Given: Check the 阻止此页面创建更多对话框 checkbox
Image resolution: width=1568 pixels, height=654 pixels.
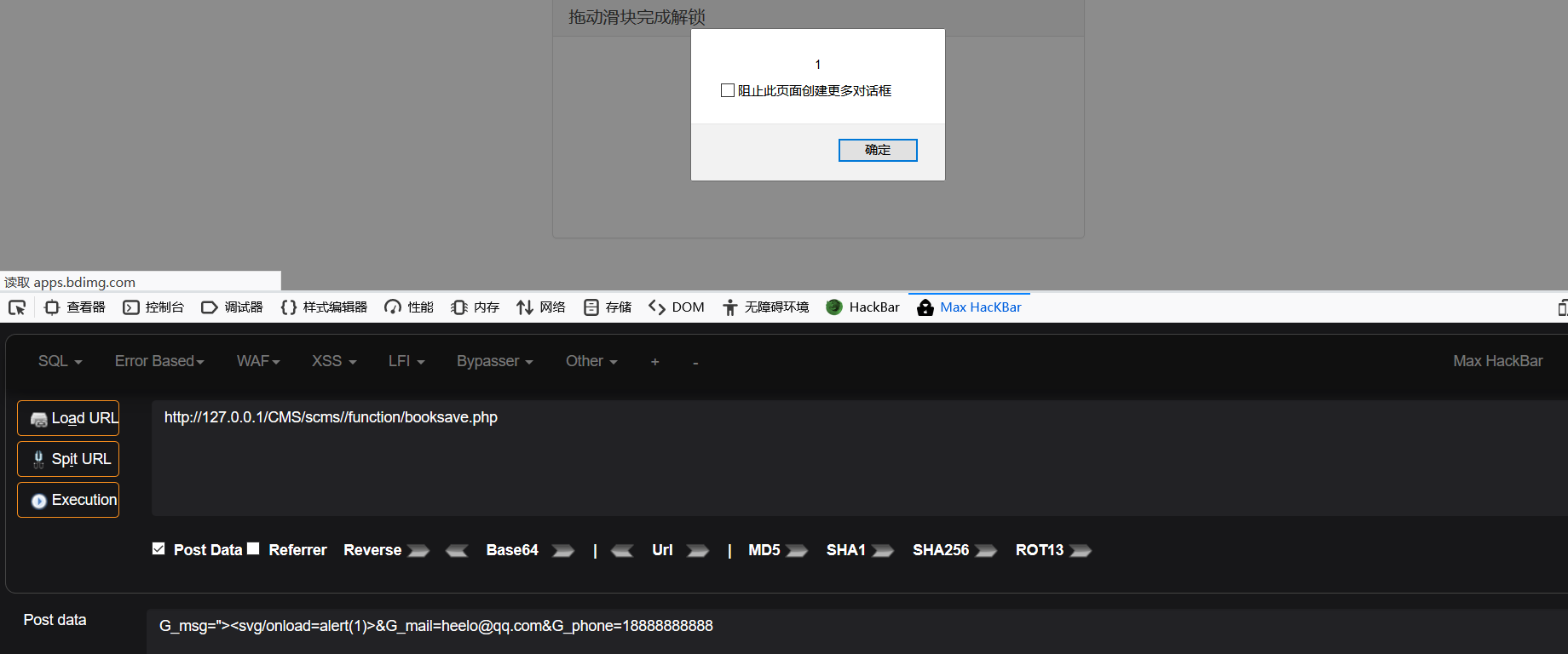Looking at the screenshot, I should click(728, 90).
